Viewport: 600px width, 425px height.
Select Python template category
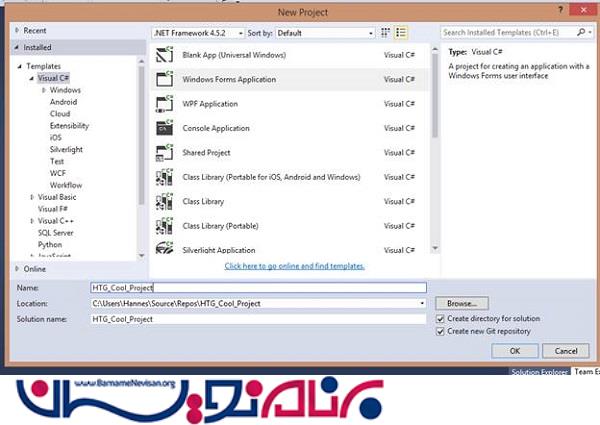point(50,244)
